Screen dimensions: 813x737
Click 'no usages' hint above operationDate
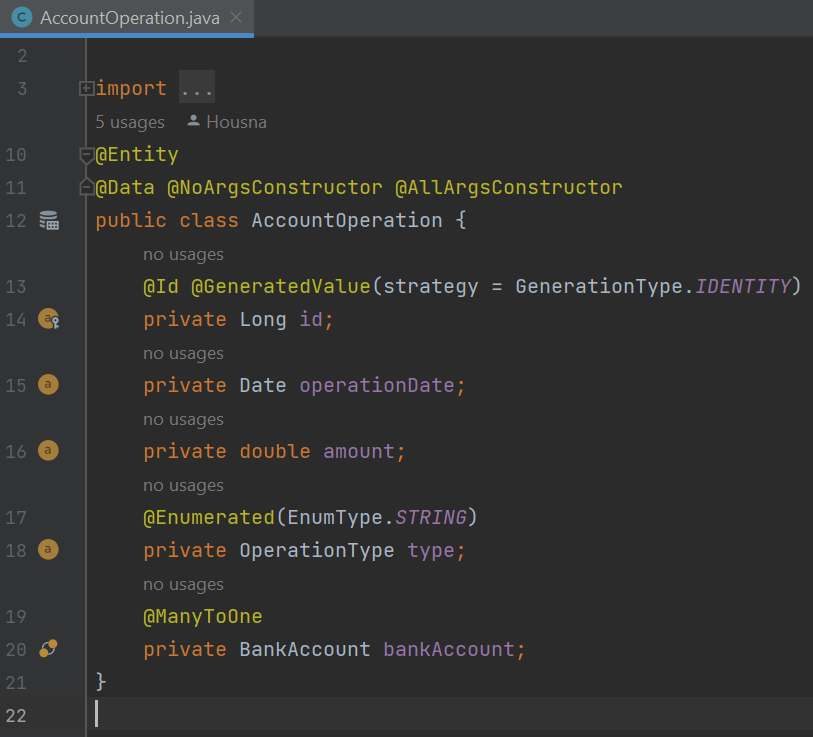(x=184, y=354)
